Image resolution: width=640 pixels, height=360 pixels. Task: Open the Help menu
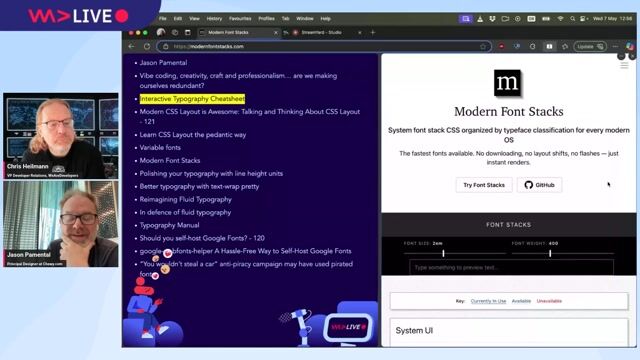pos(325,19)
